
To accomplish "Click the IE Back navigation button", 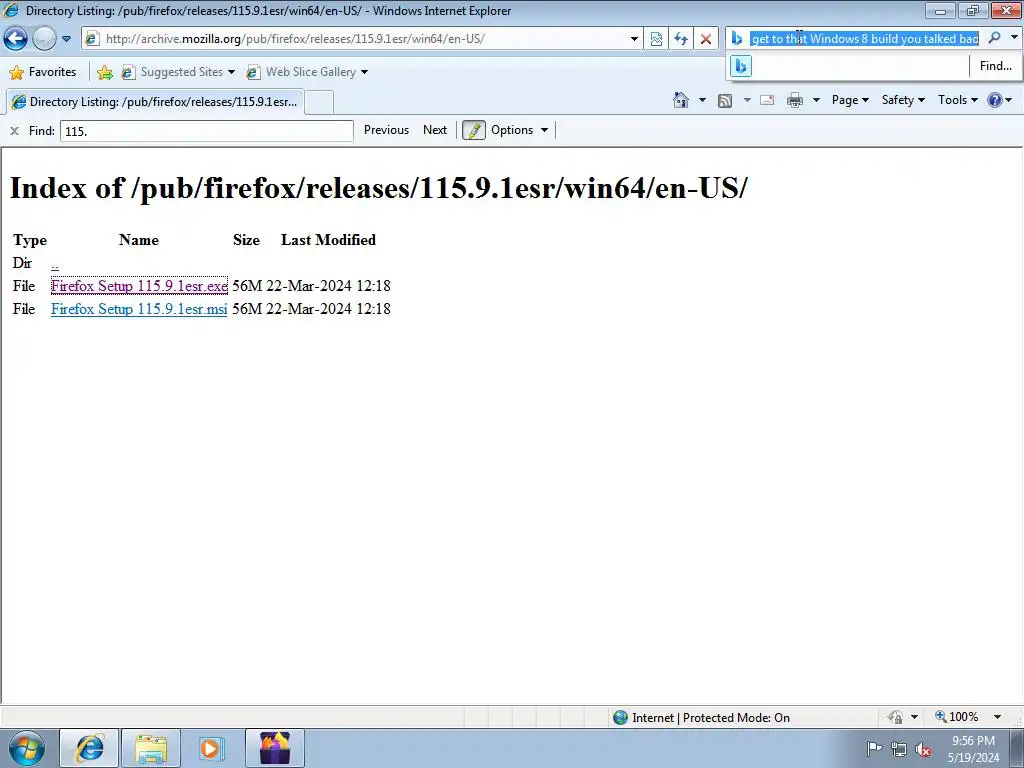I will pyautogui.click(x=15, y=39).
